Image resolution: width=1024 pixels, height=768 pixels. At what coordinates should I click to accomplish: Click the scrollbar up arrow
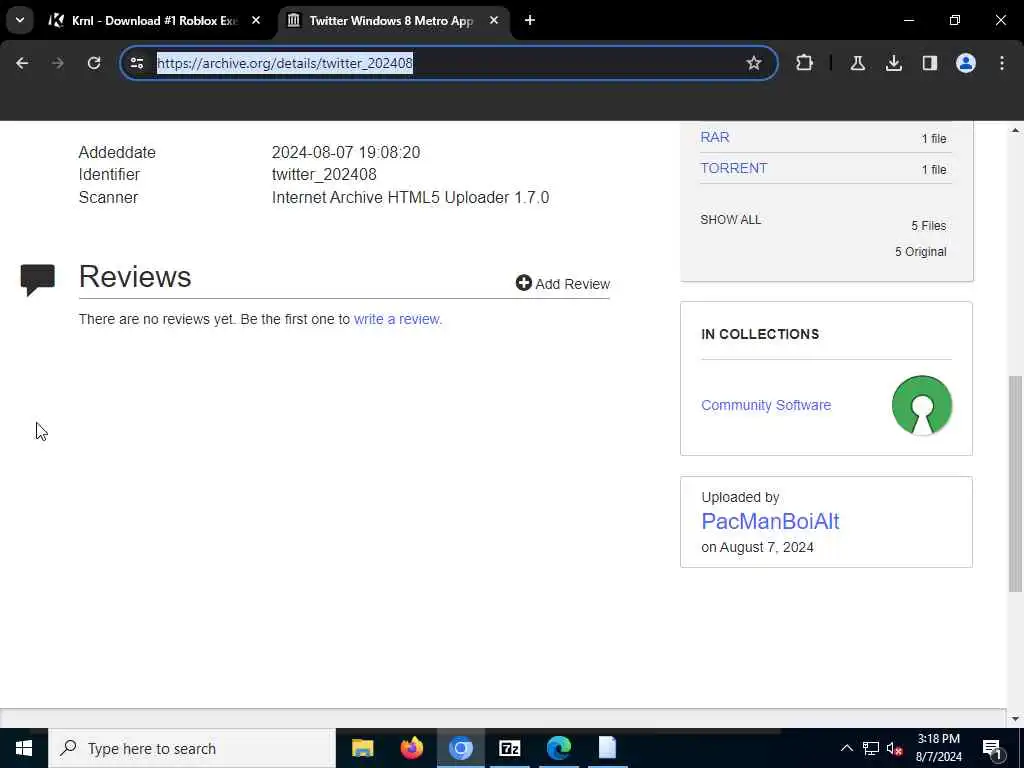1015,130
